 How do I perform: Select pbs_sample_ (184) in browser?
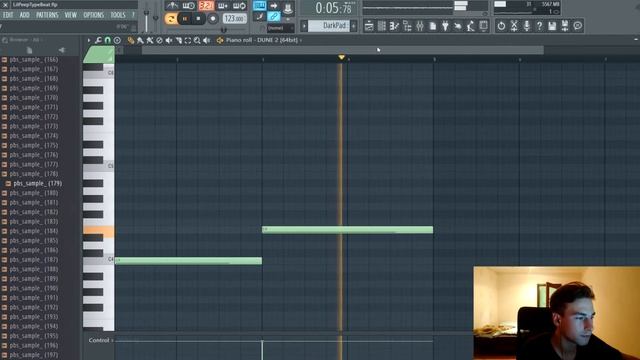pyautogui.click(x=33, y=231)
